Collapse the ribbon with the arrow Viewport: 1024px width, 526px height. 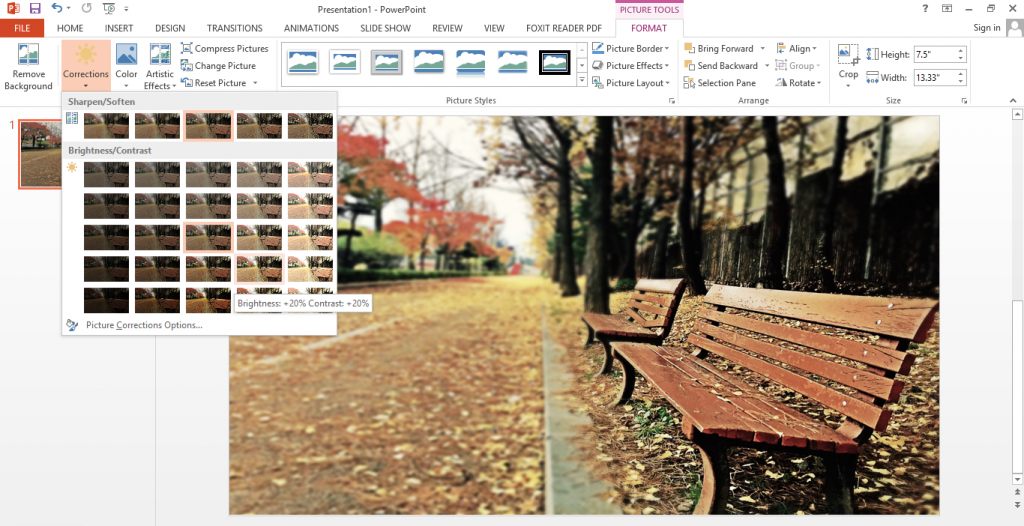click(x=1013, y=101)
